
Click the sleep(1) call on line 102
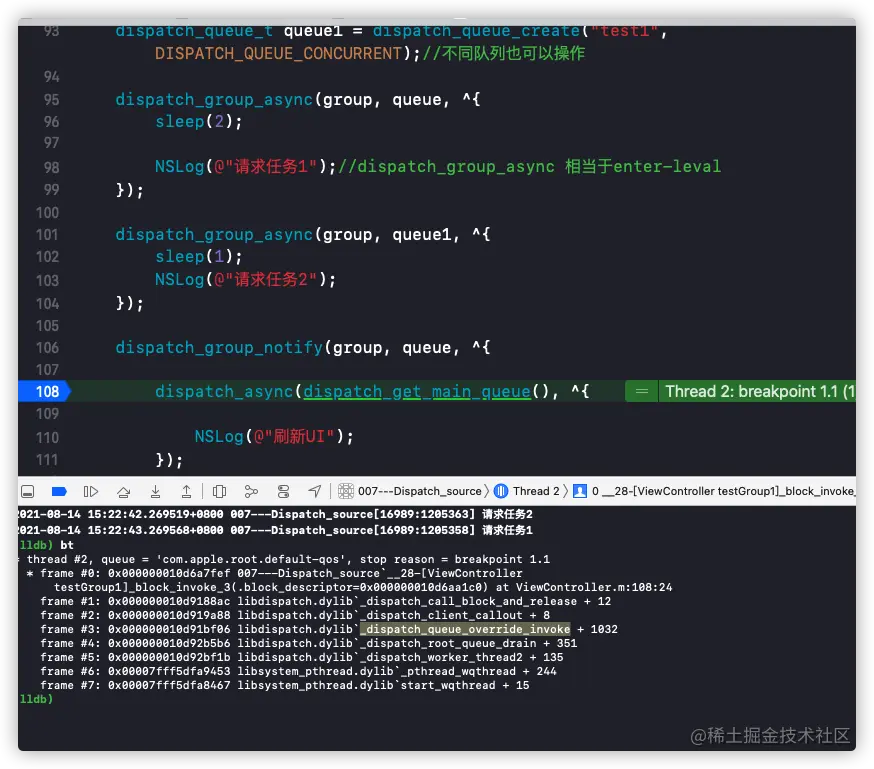click(x=198, y=256)
